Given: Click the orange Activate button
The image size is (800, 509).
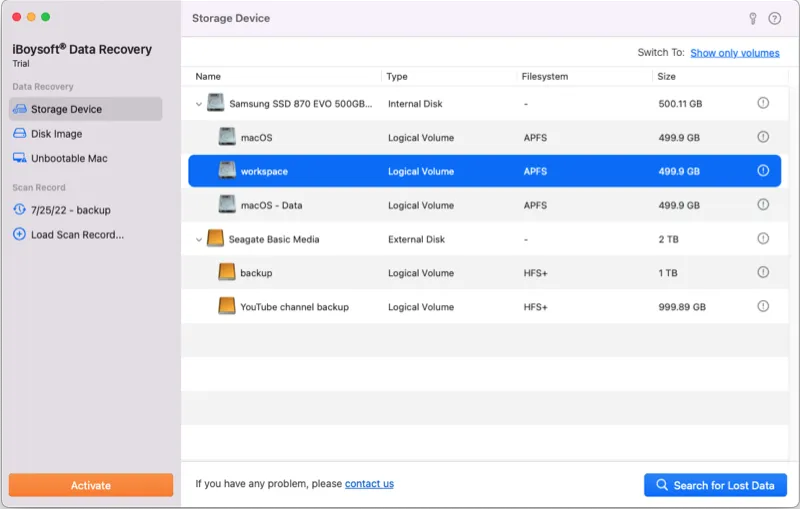Looking at the screenshot, I should 91,485.
